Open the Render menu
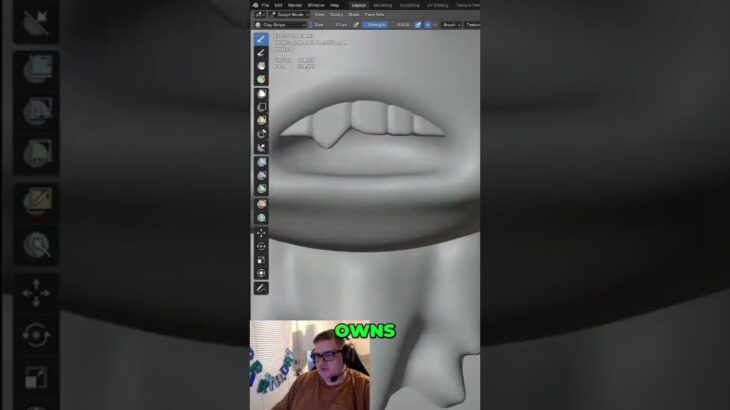Screen dimensions: 730x410 [295, 5]
